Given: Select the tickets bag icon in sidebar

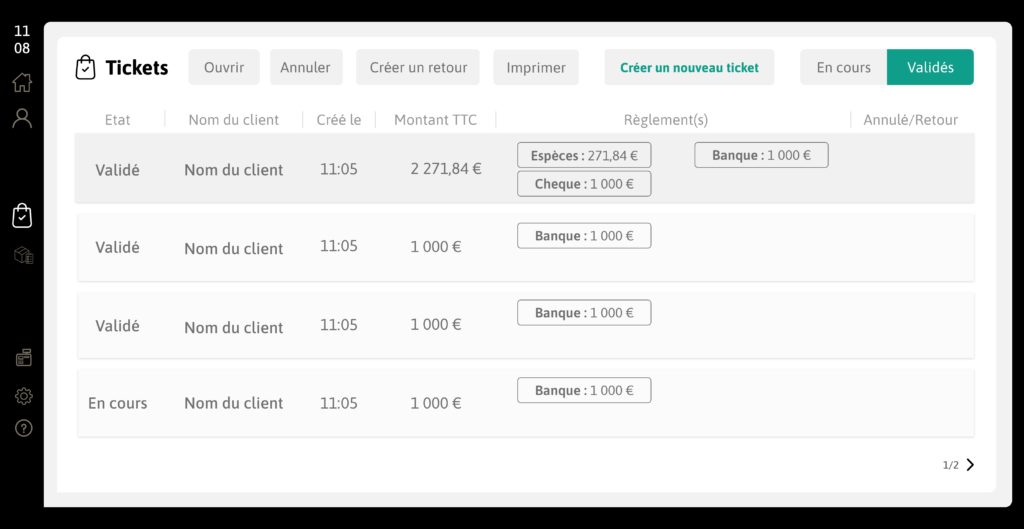Looking at the screenshot, I should pyautogui.click(x=22, y=216).
